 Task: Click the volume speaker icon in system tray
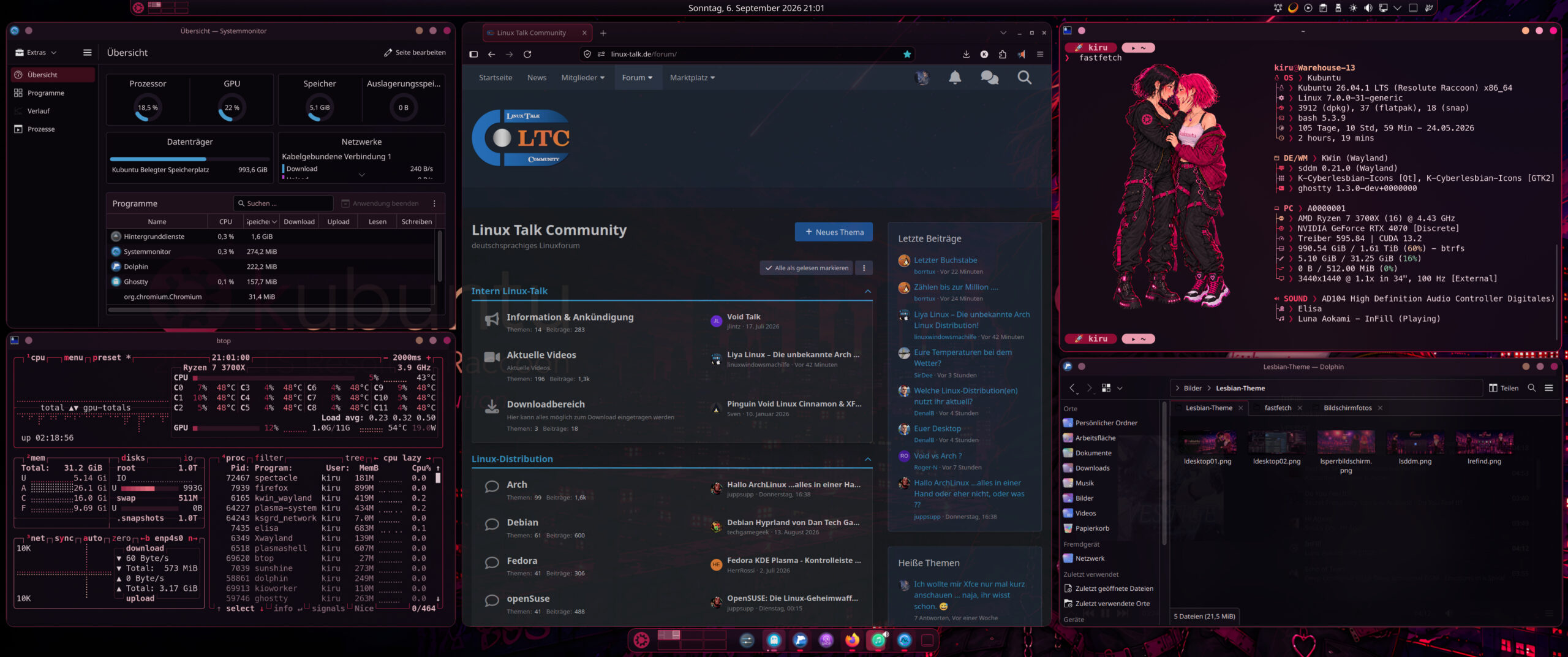pos(1369,8)
